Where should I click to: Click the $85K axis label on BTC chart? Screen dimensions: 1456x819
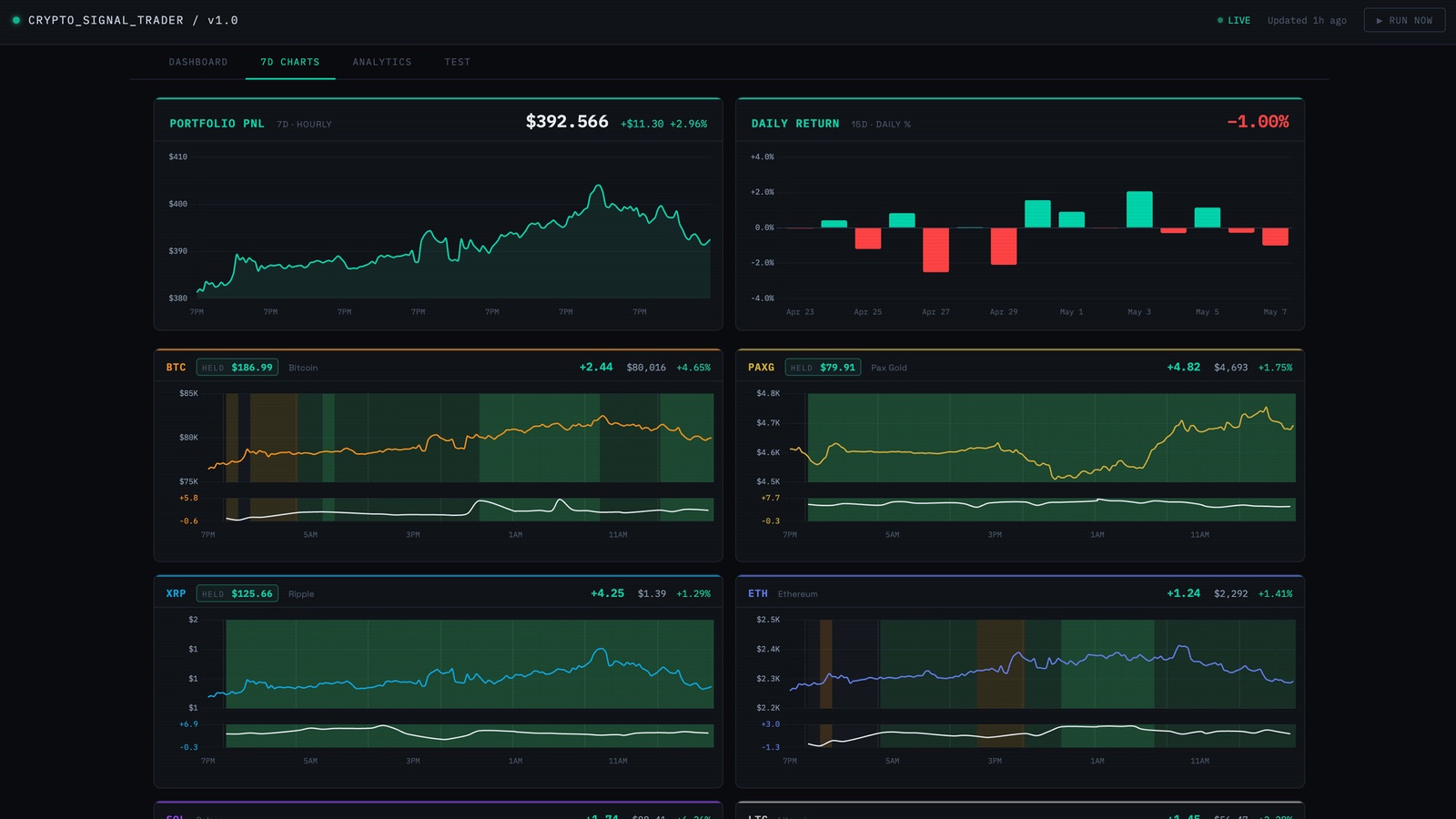click(188, 393)
